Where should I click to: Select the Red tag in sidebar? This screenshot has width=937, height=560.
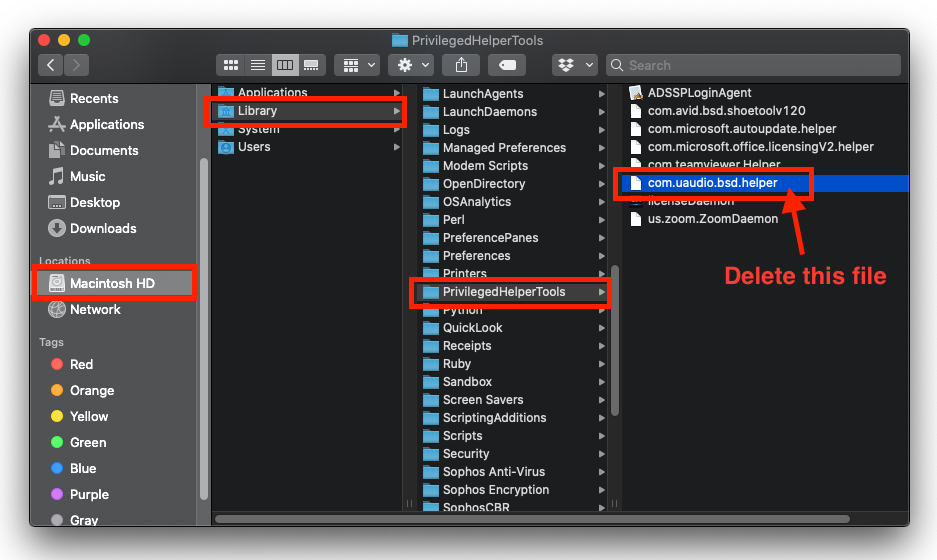point(81,364)
